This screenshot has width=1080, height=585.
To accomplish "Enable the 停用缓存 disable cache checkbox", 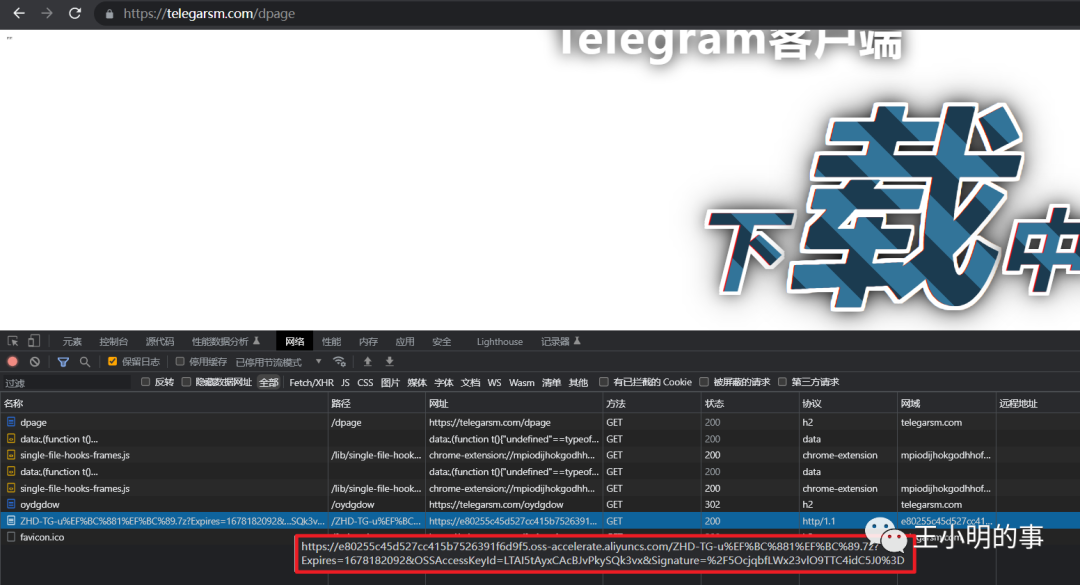I will [x=180, y=361].
